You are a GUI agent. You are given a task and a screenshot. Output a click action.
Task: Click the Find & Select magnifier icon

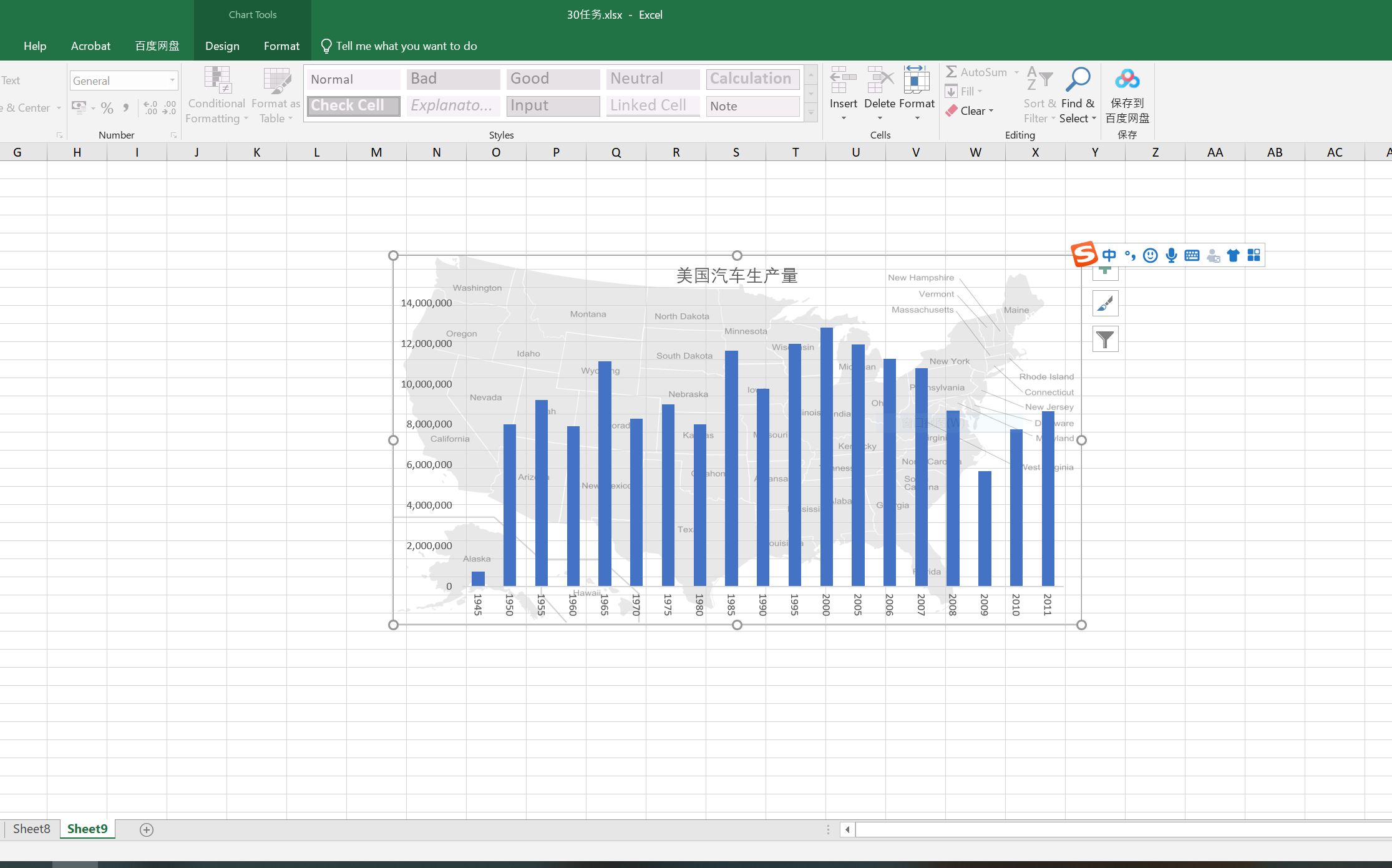point(1078,80)
